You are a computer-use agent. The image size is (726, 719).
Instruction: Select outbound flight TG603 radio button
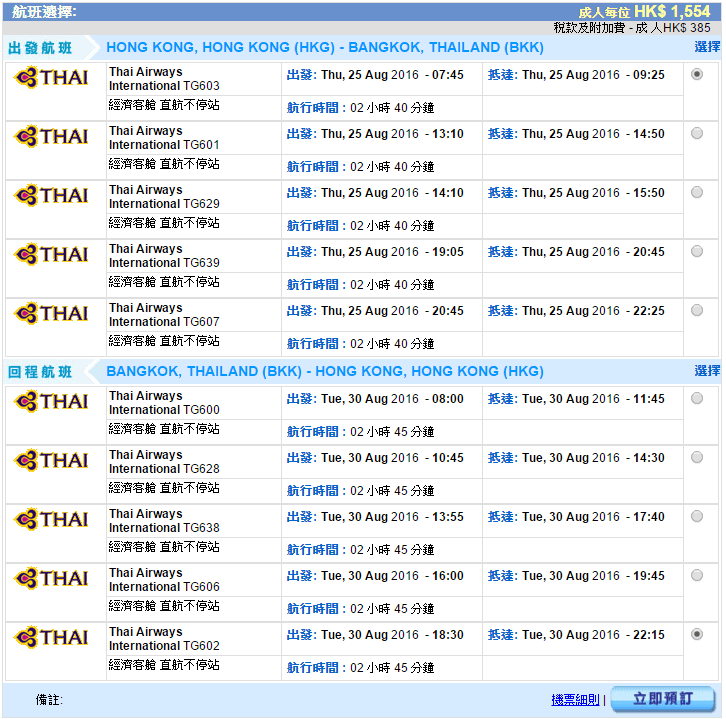point(697,74)
